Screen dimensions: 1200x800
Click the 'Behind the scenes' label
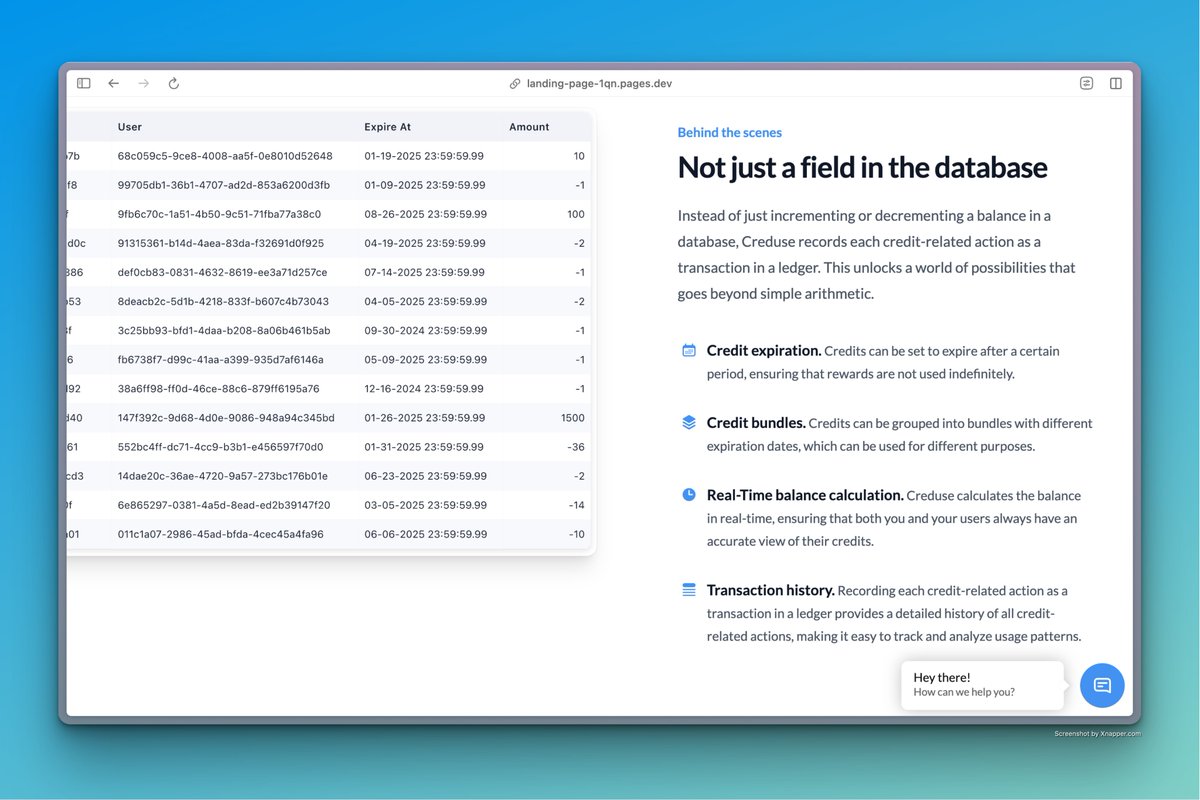(x=730, y=132)
